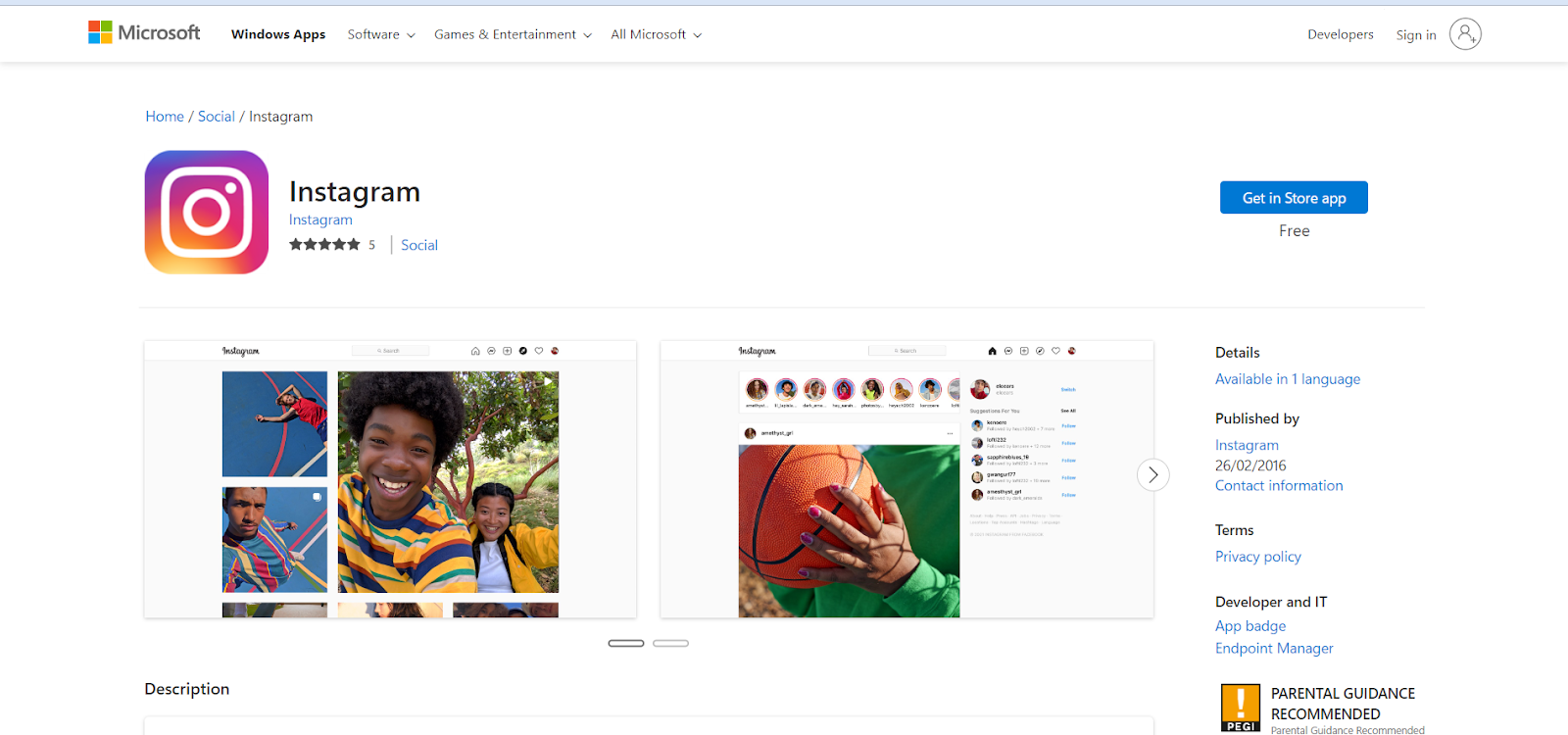Click the Instagram app title heading
The height and width of the screenshot is (735, 1568).
click(355, 192)
